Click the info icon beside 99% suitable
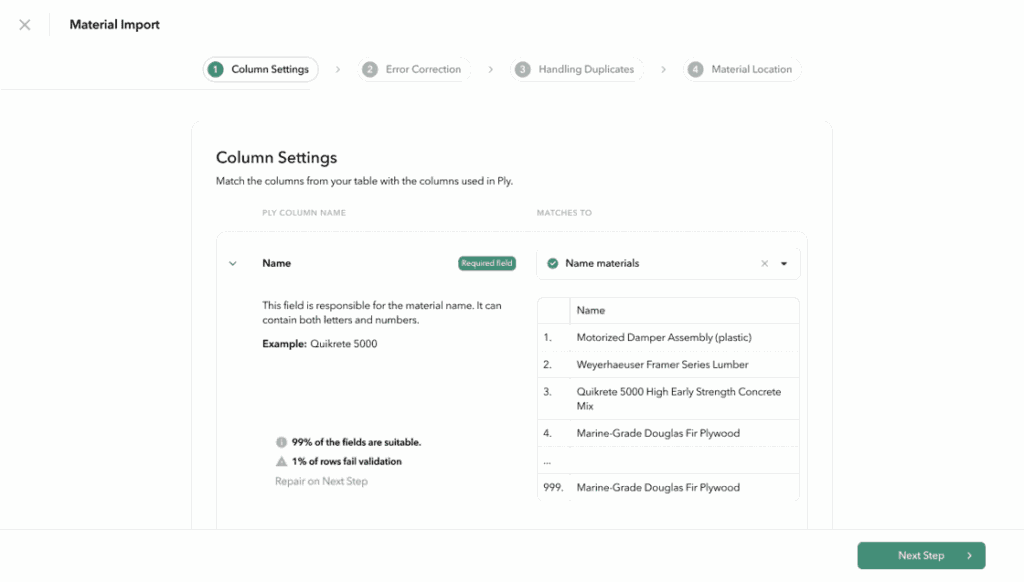The height and width of the screenshot is (582, 1024). point(281,442)
